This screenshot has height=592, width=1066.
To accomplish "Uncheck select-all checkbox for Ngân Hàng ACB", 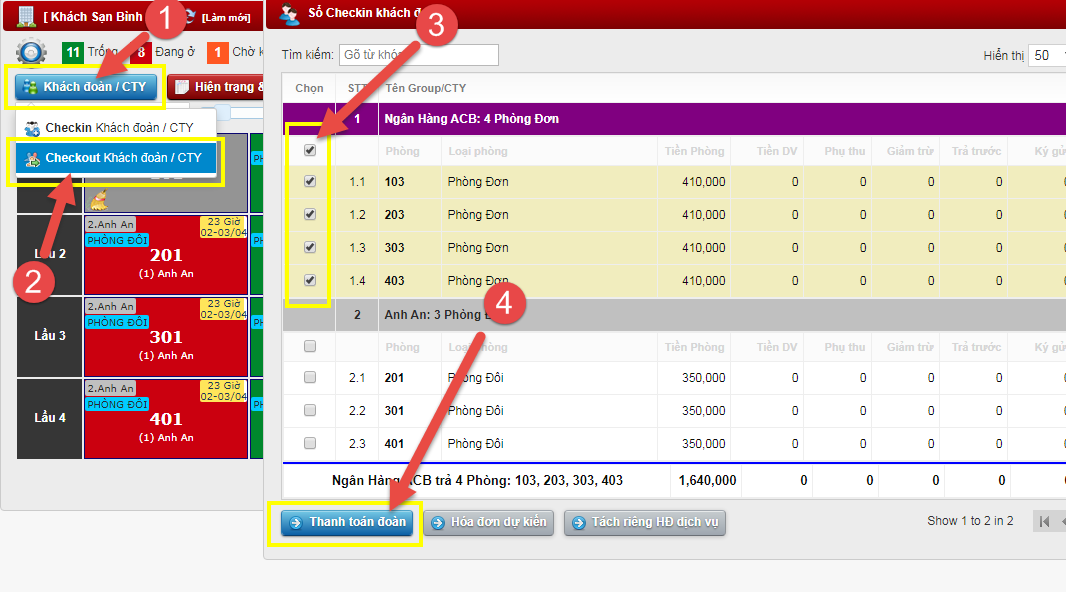I will pos(310,150).
